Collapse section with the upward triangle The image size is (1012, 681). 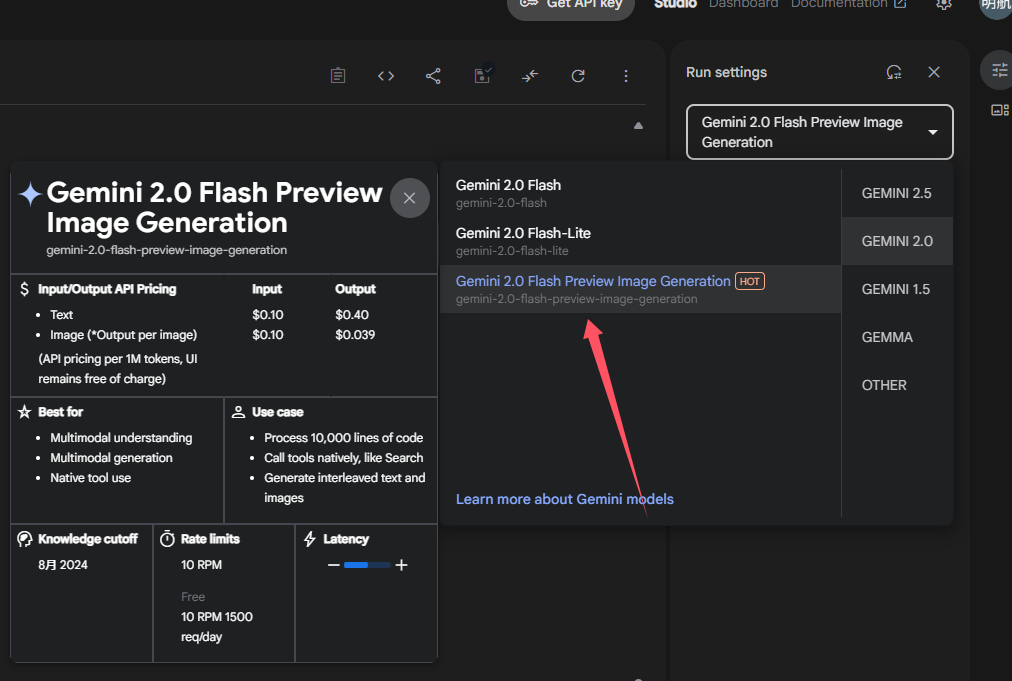[x=638, y=126]
